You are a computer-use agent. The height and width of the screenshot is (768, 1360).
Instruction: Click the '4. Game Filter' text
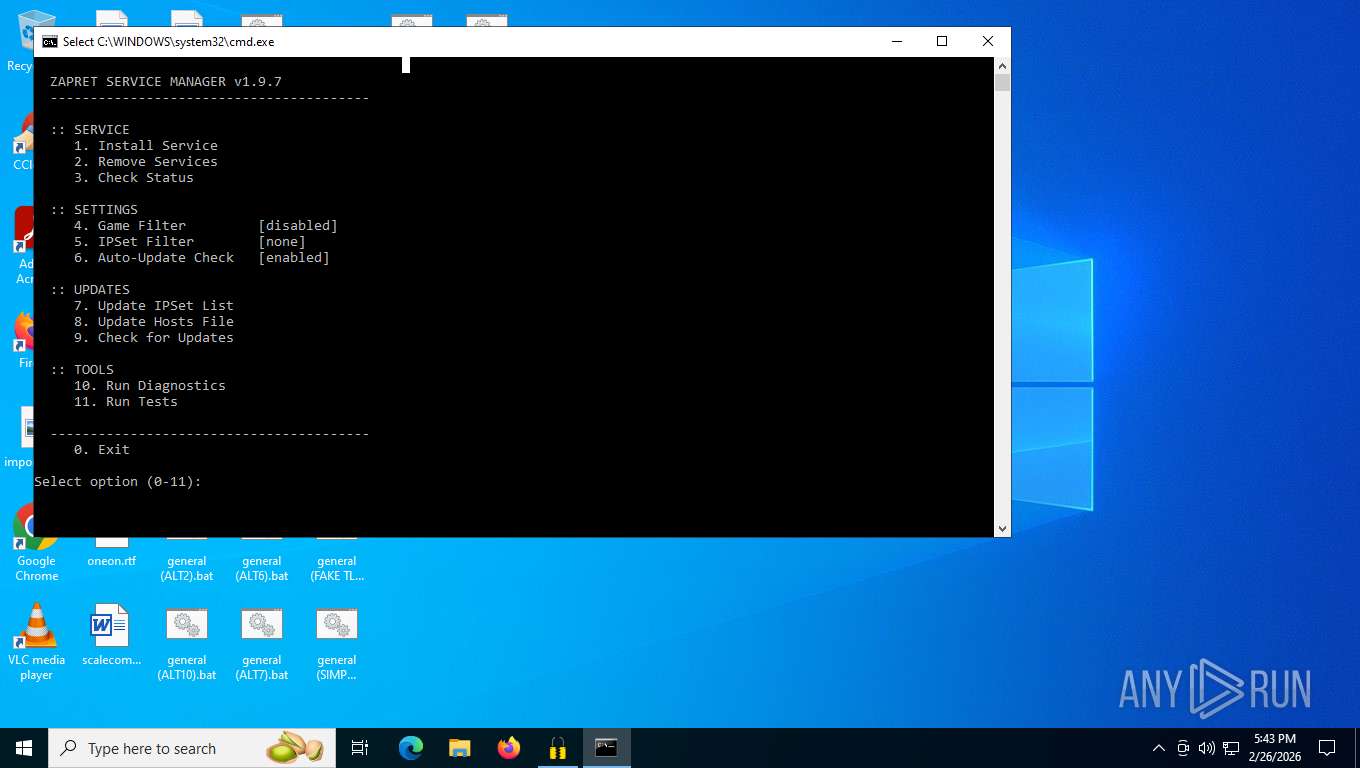(x=130, y=226)
